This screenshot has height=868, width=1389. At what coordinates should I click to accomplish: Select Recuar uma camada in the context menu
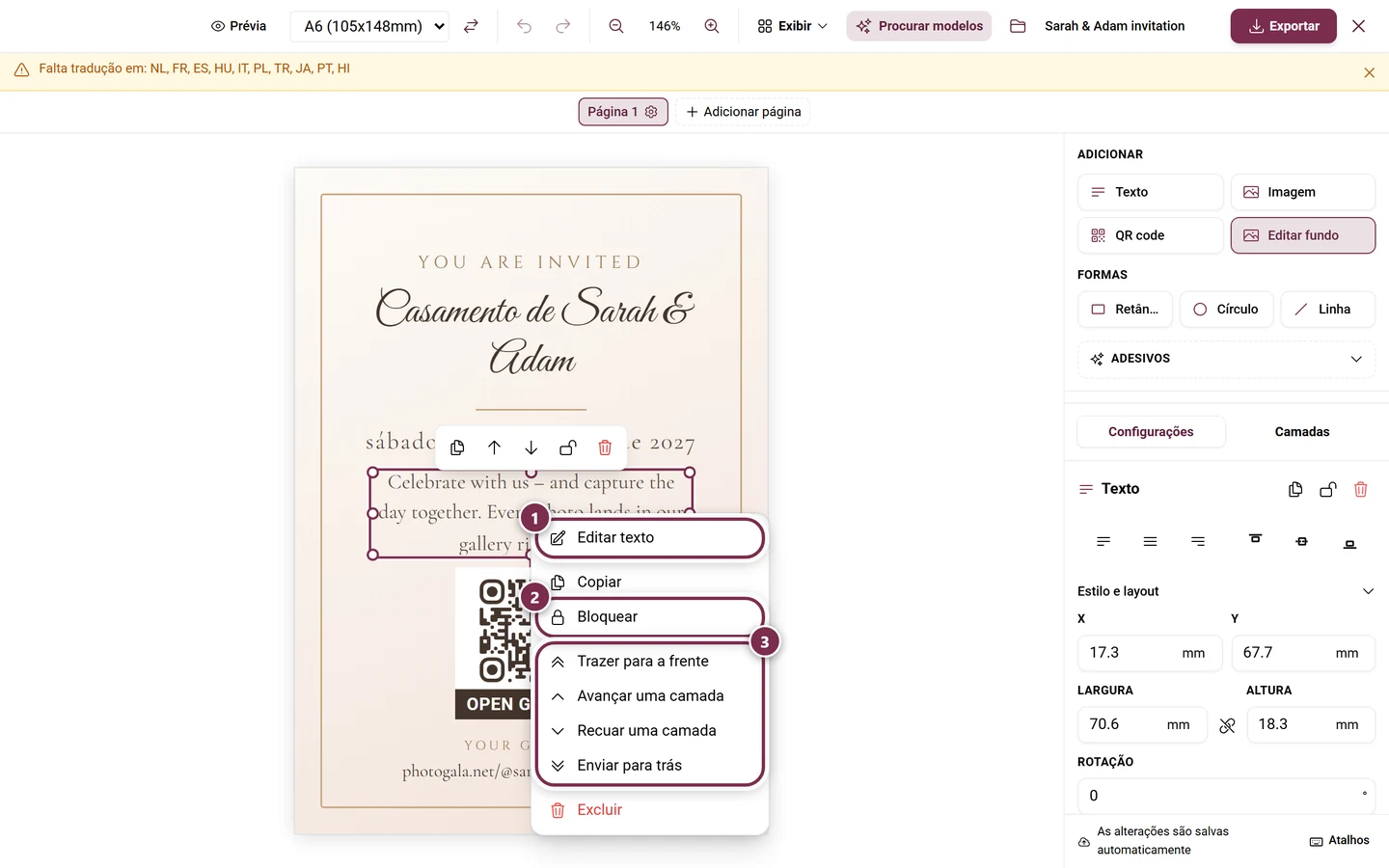pyautogui.click(x=650, y=730)
